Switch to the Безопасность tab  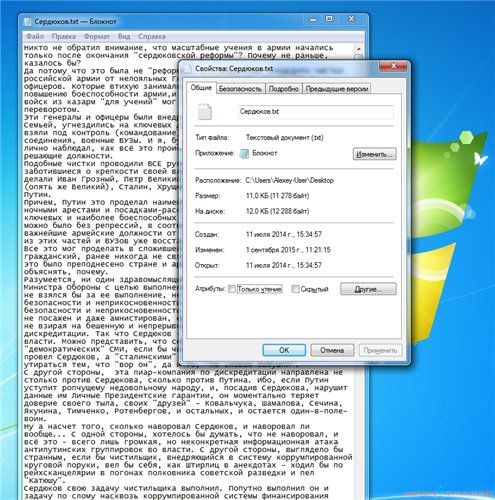[x=240, y=89]
